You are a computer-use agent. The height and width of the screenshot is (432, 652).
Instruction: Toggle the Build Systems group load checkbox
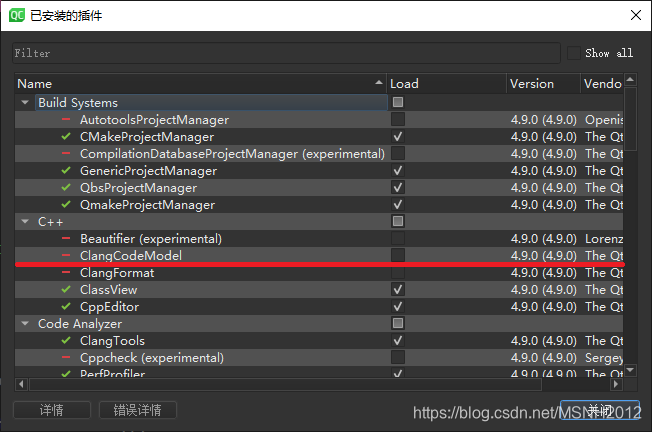(x=398, y=102)
